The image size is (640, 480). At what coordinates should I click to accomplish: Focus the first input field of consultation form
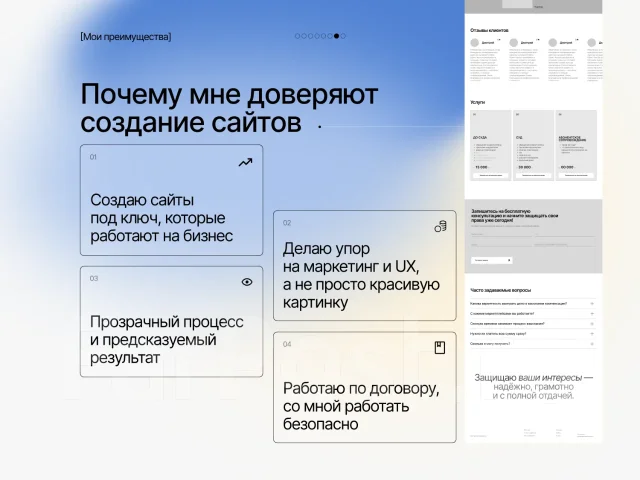(x=501, y=234)
